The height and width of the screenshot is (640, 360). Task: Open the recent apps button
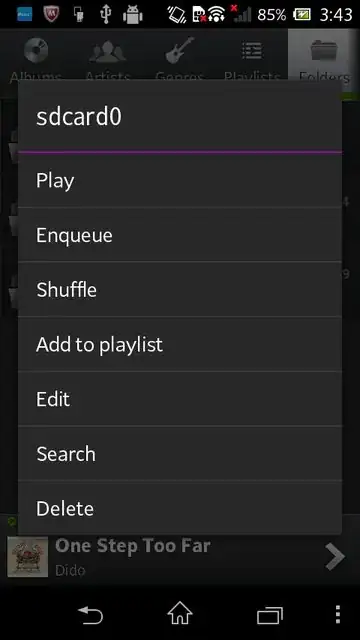(x=270, y=615)
